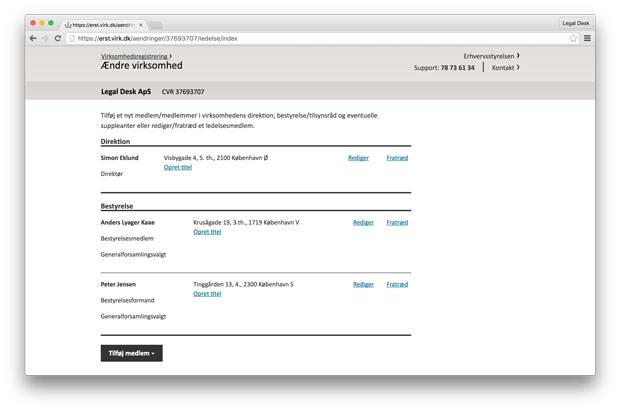
Task: Click the name Peter Jensen
Action: (x=118, y=284)
